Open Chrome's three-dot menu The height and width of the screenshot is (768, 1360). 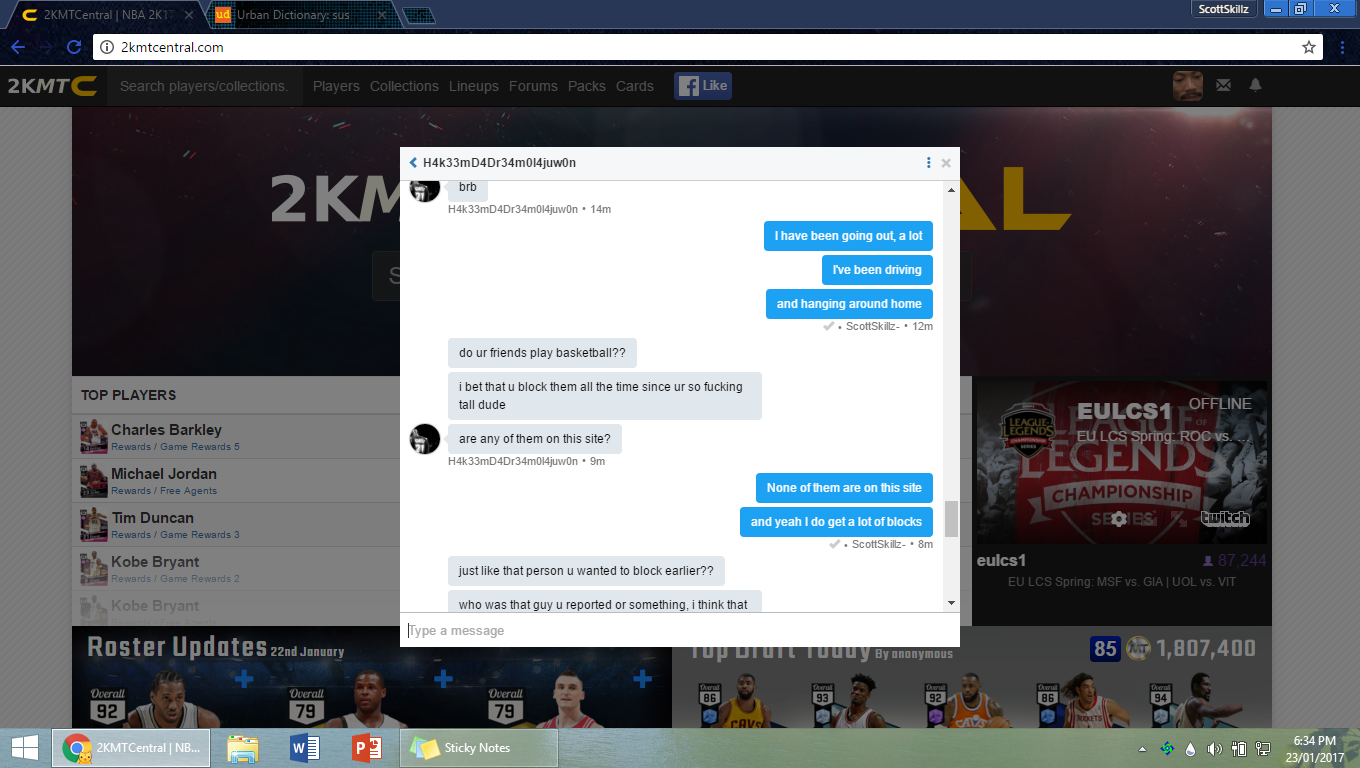[1341, 47]
